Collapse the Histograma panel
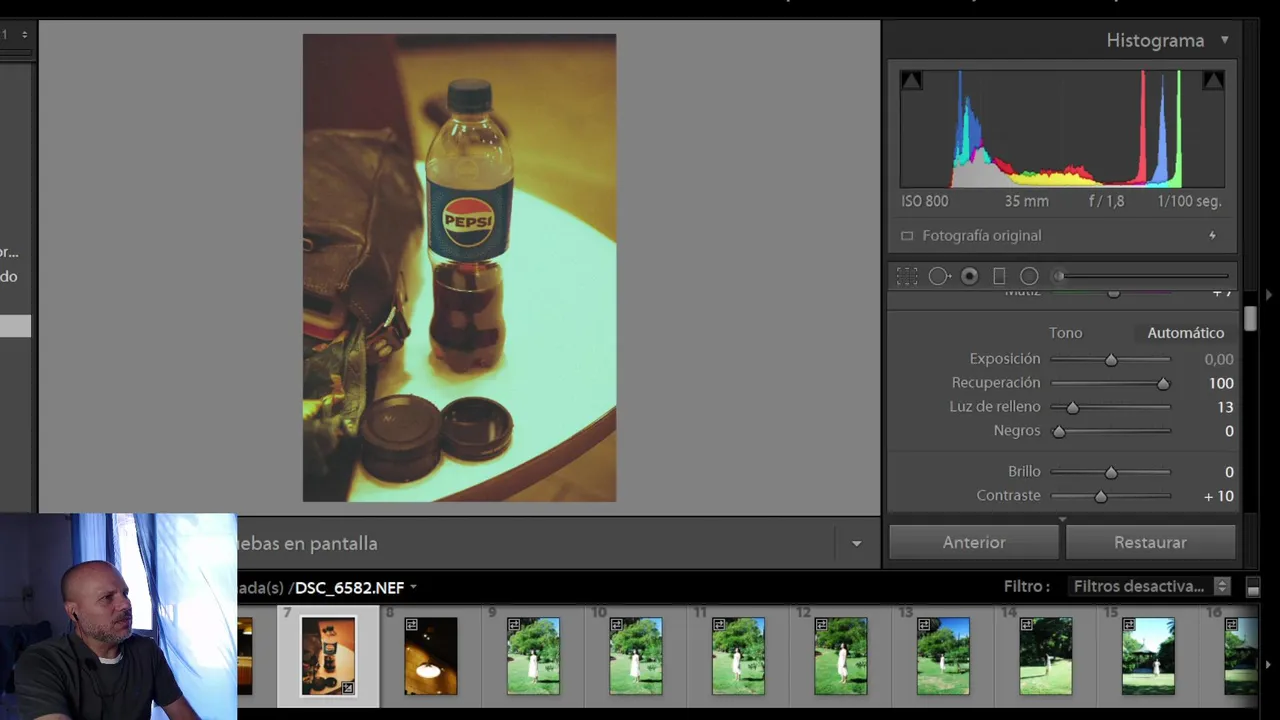This screenshot has height=720, width=1280. tap(1224, 41)
